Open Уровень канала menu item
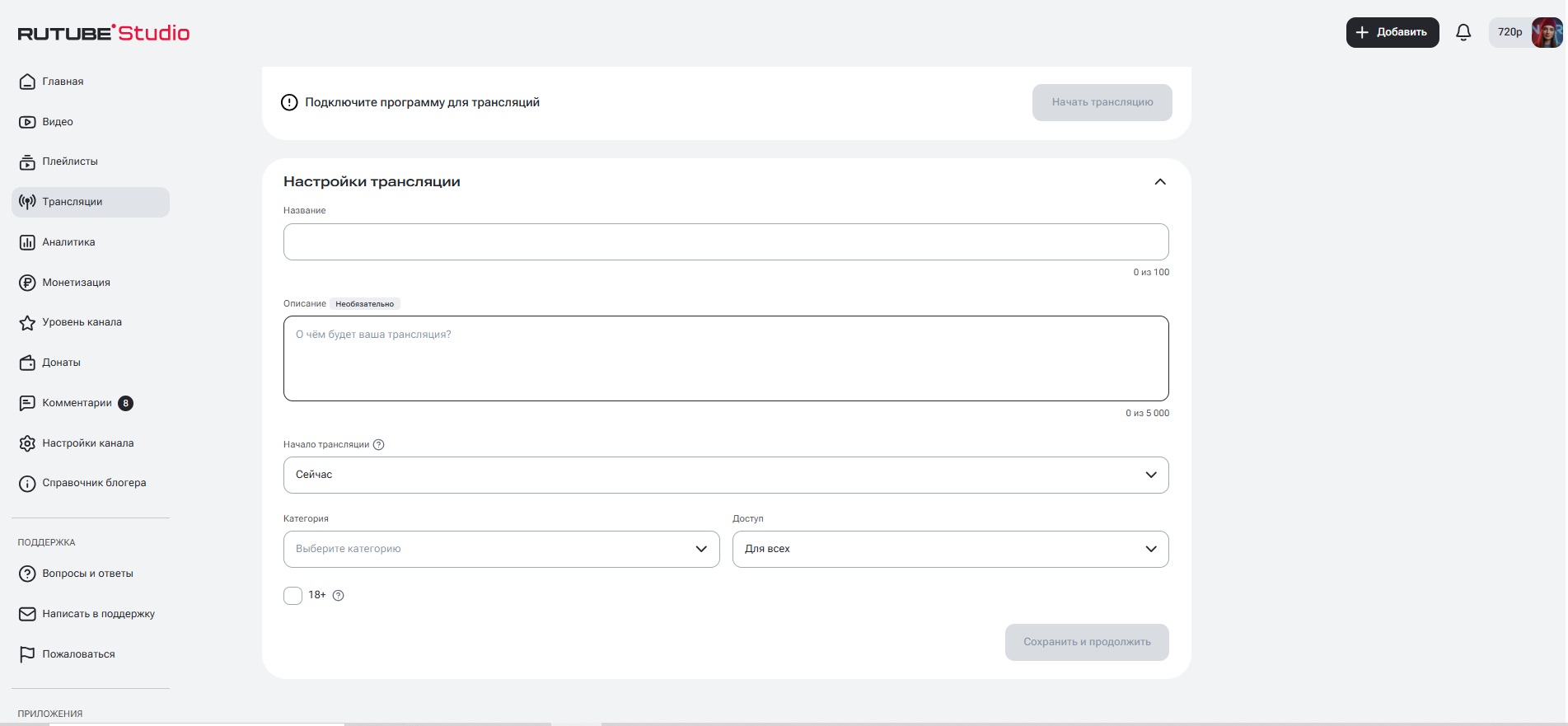1568x726 pixels. point(91,323)
